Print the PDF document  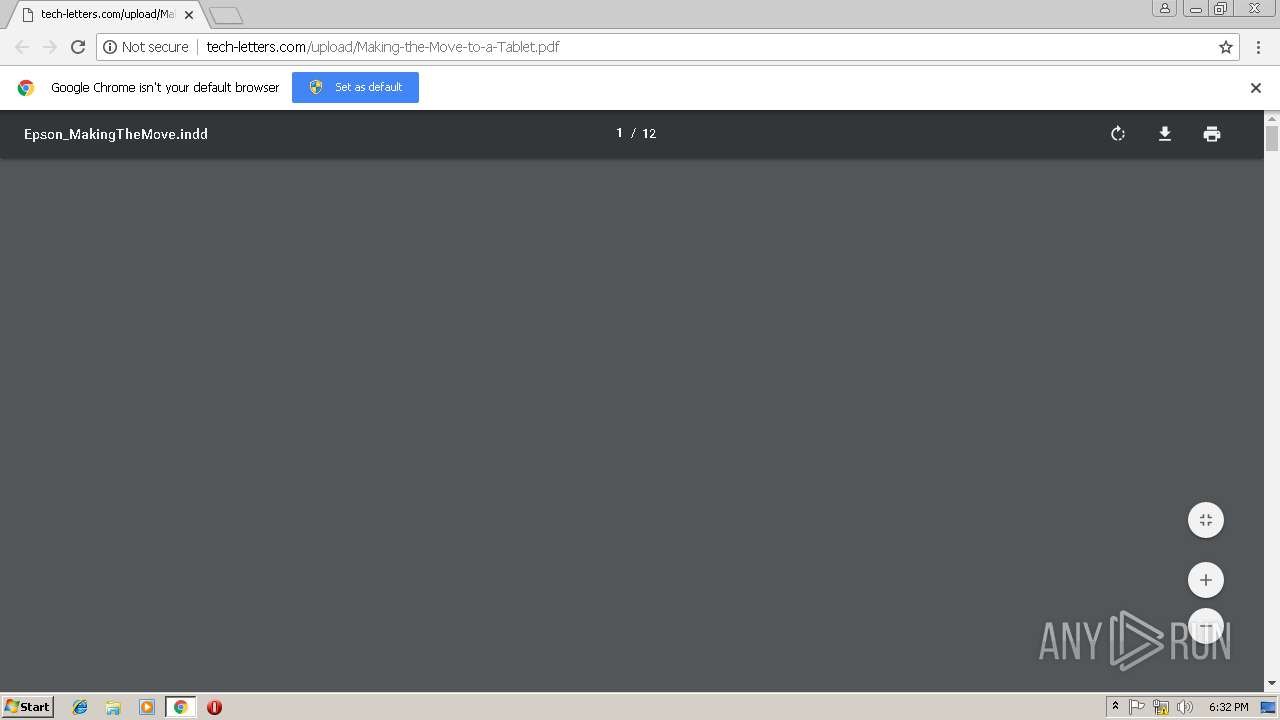1212,134
